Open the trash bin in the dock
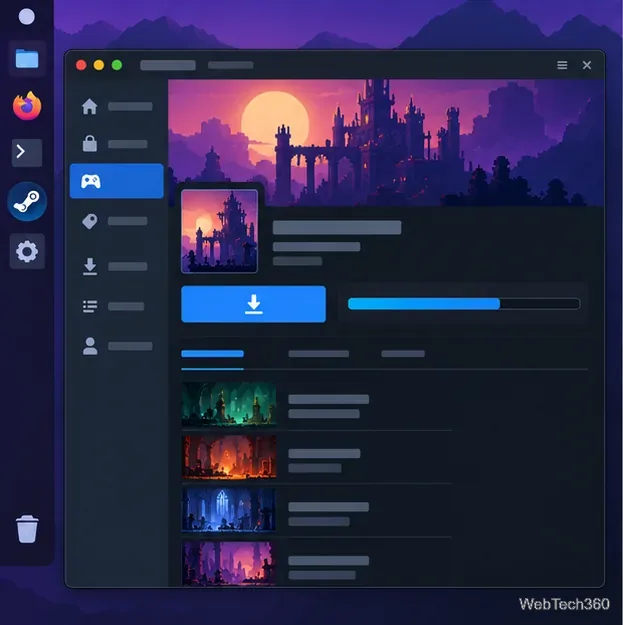The width and height of the screenshot is (623, 625). point(27,529)
